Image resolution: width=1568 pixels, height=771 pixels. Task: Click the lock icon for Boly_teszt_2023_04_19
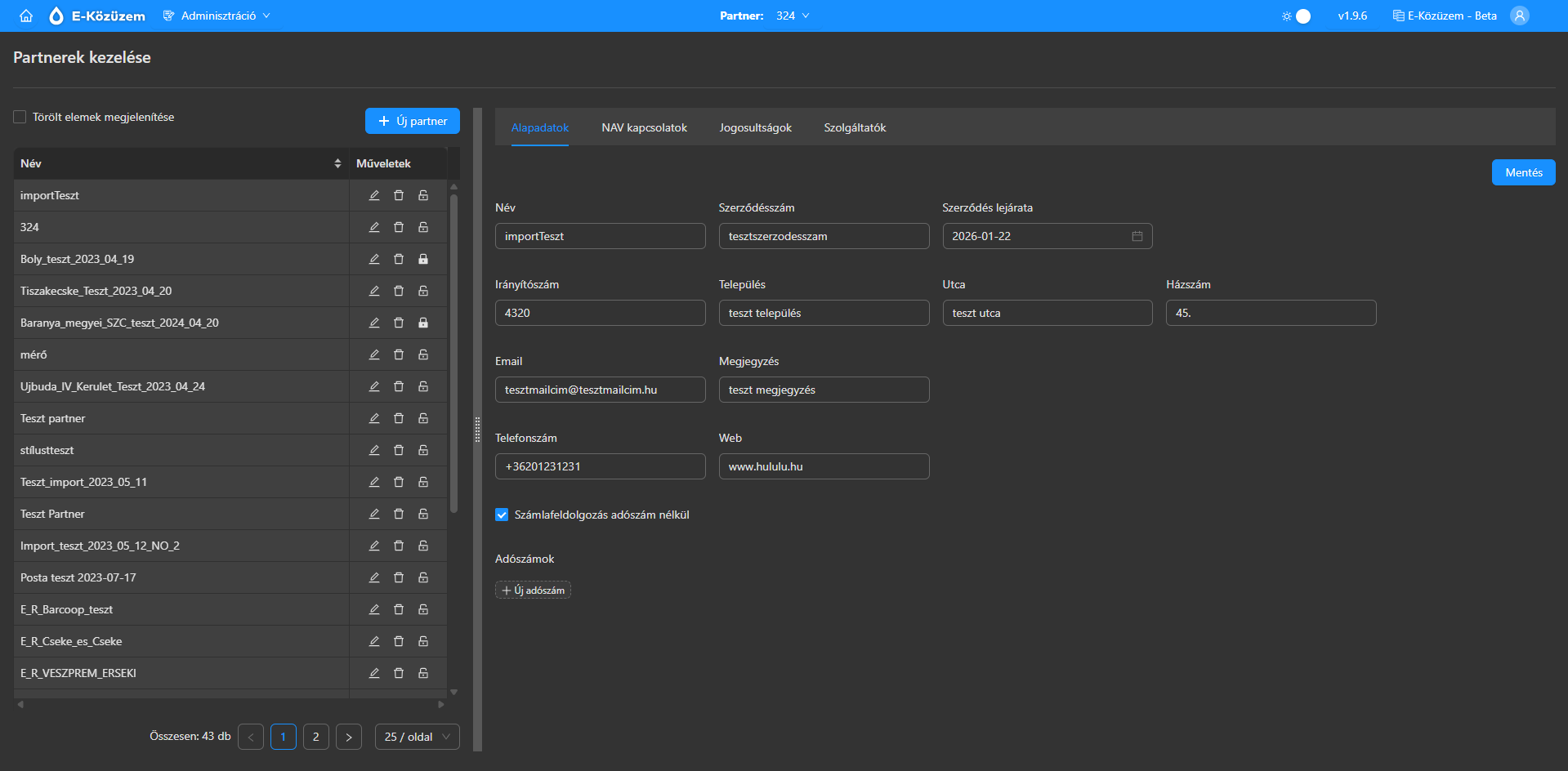tap(423, 259)
